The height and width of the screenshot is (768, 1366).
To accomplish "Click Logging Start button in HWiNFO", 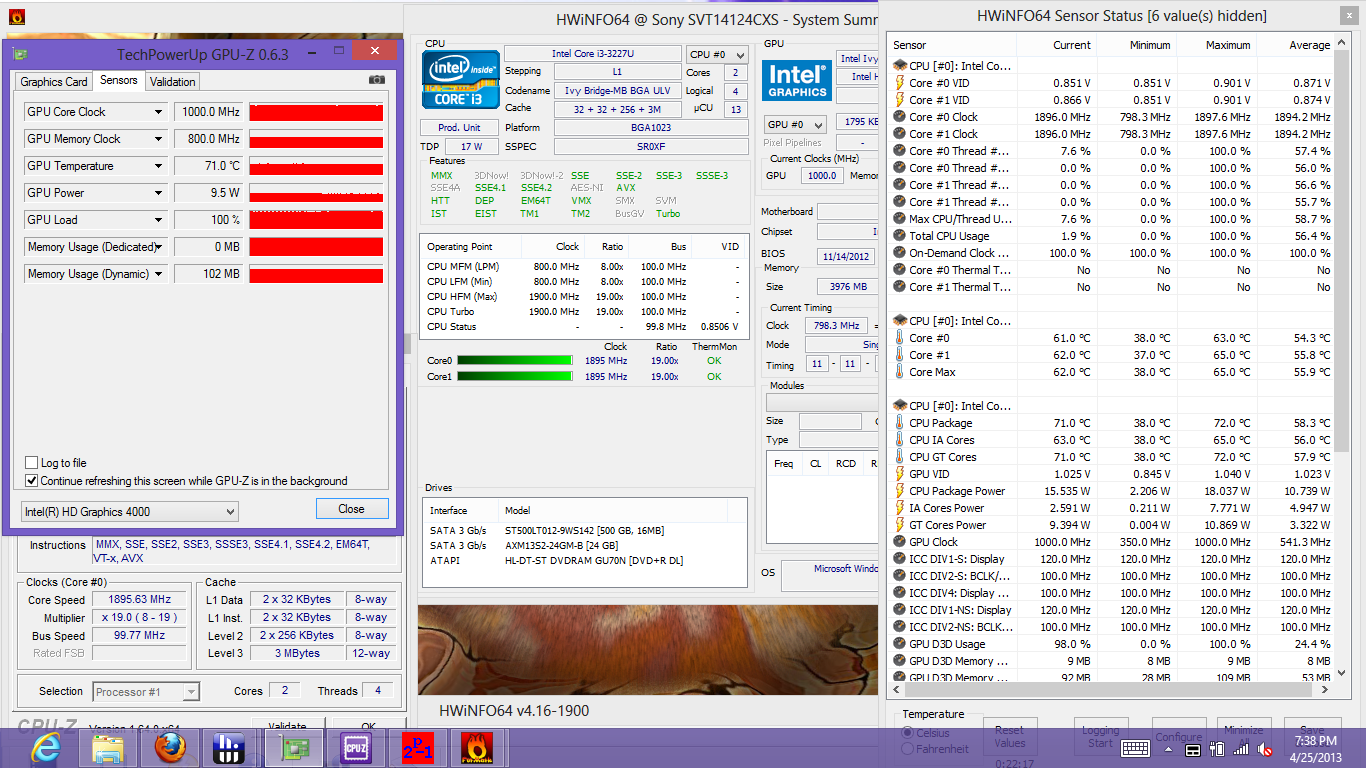I will pyautogui.click(x=1100, y=736).
